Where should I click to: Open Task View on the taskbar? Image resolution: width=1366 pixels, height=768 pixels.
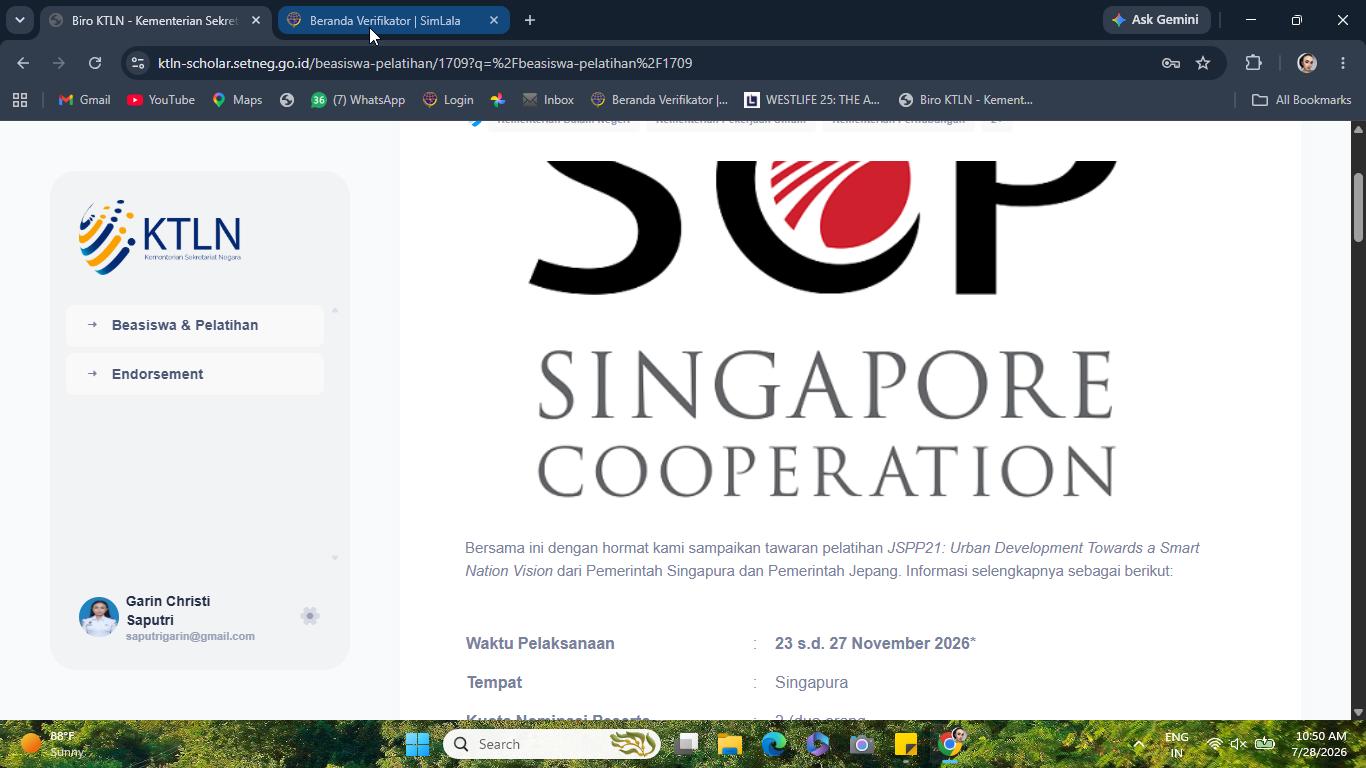pos(686,744)
